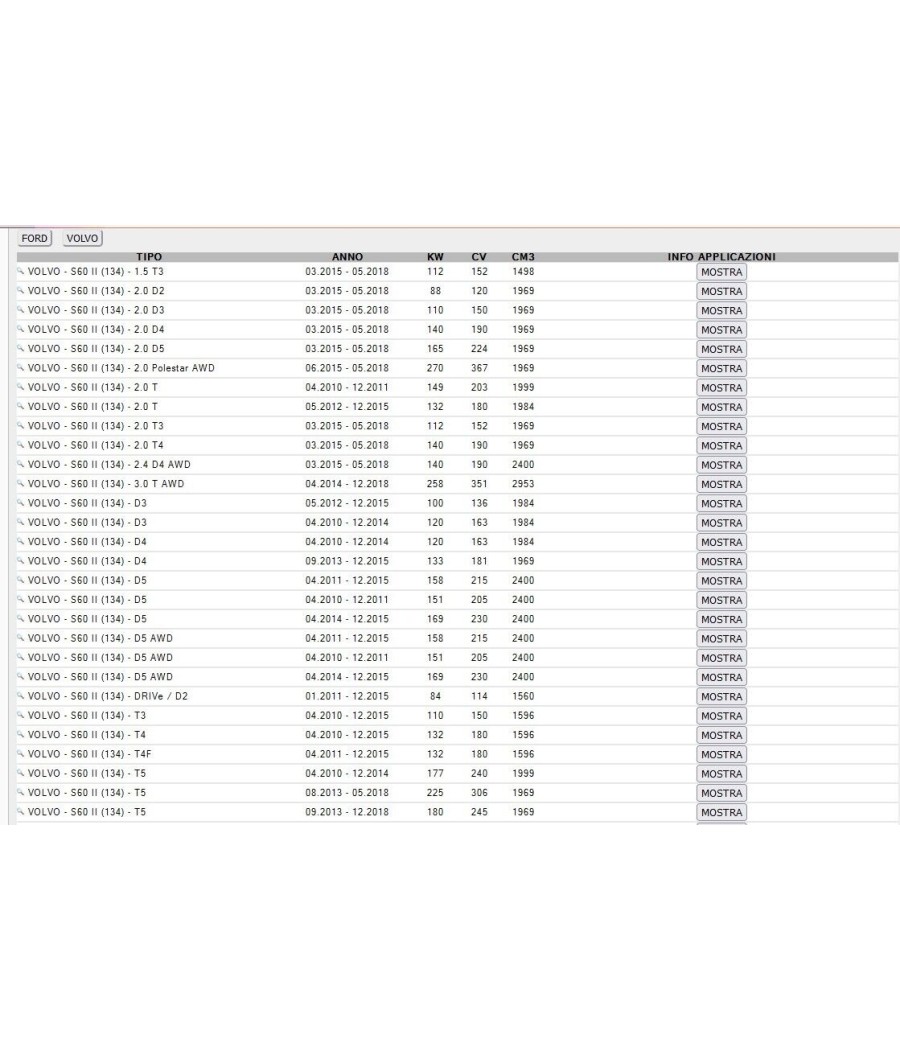
Task: Click date '06.2015 - 05.2018' in Polestar row
Action: (x=347, y=368)
